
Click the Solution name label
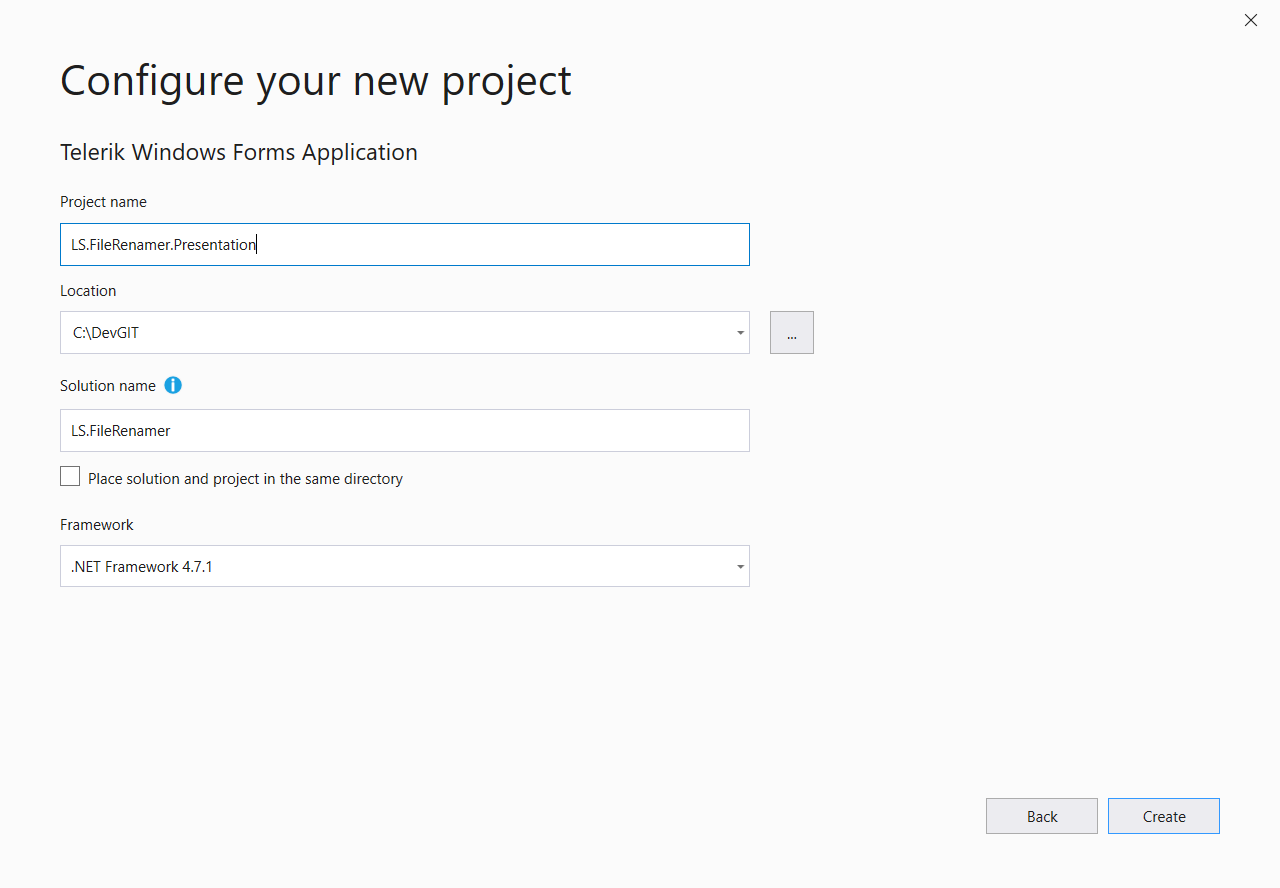coord(108,386)
